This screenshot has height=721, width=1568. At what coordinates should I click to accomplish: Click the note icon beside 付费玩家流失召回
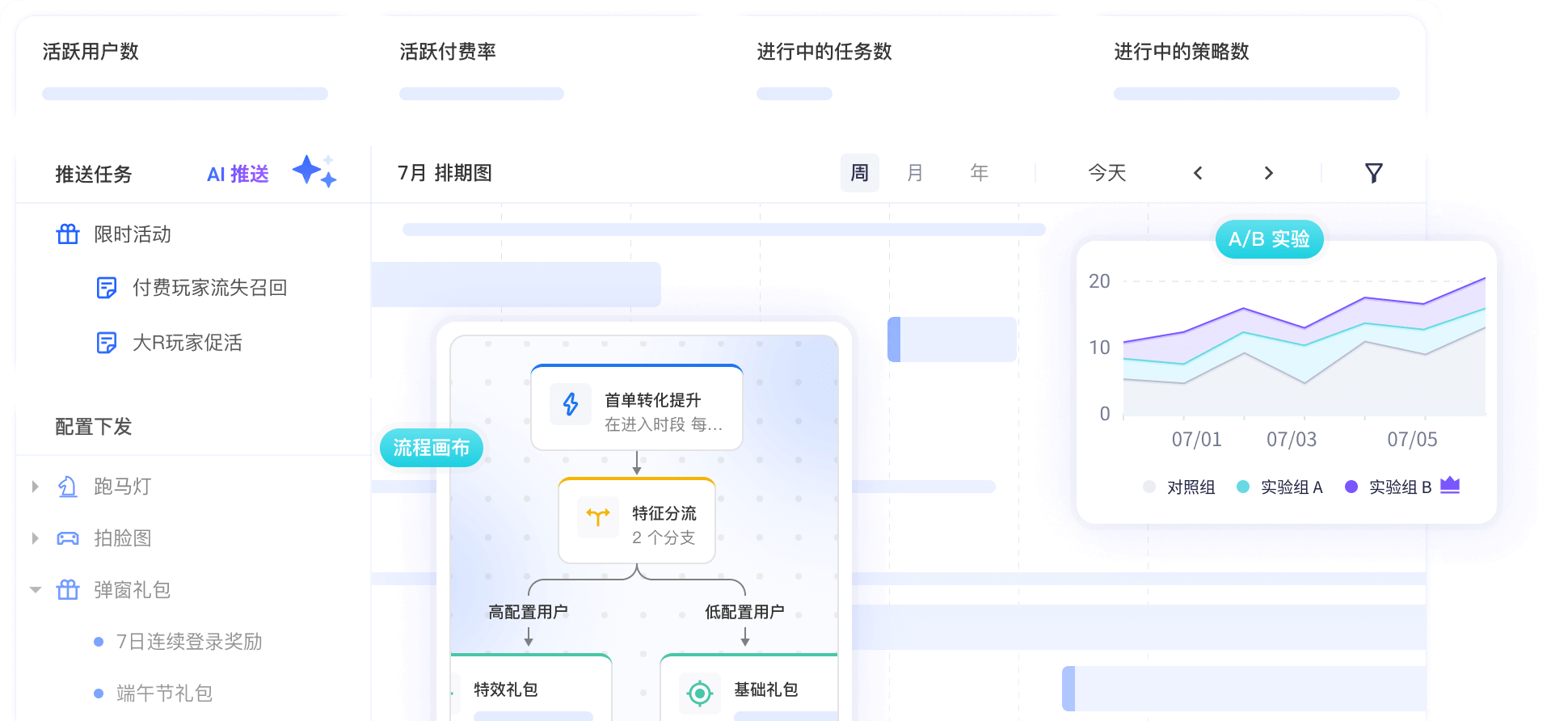tap(107, 288)
